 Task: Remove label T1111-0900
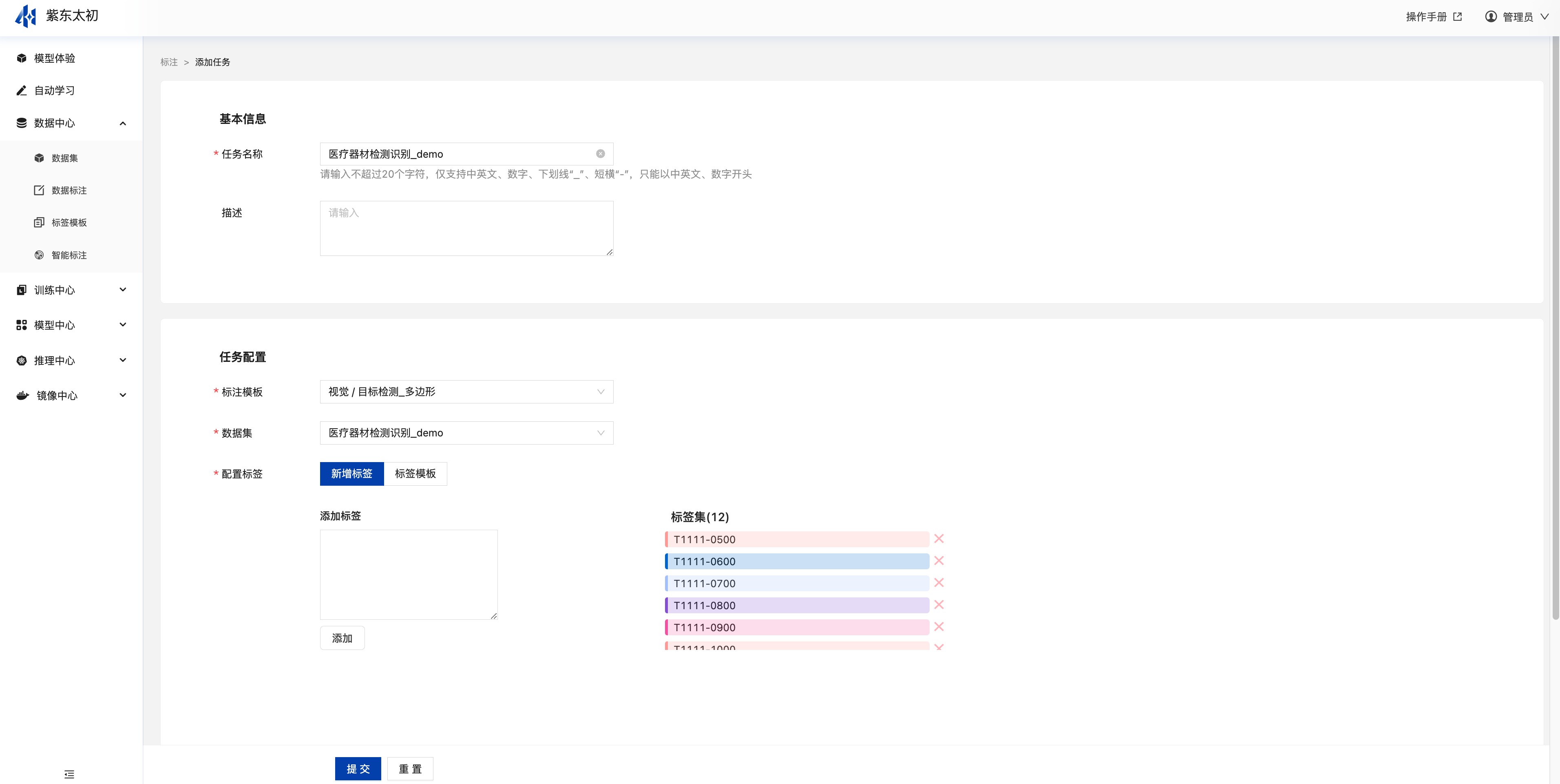[x=939, y=627]
